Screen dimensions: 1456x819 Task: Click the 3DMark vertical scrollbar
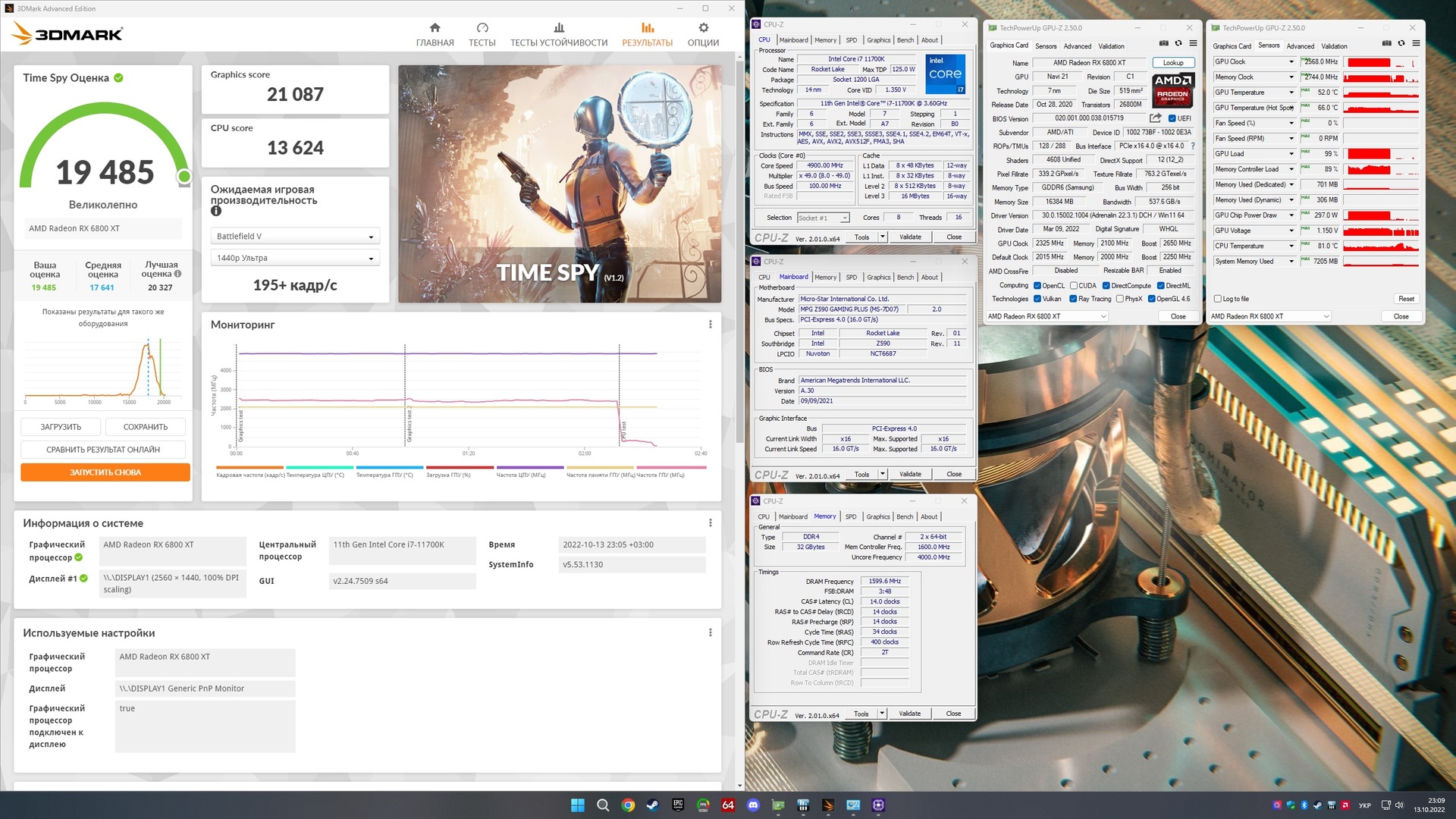tap(740, 250)
